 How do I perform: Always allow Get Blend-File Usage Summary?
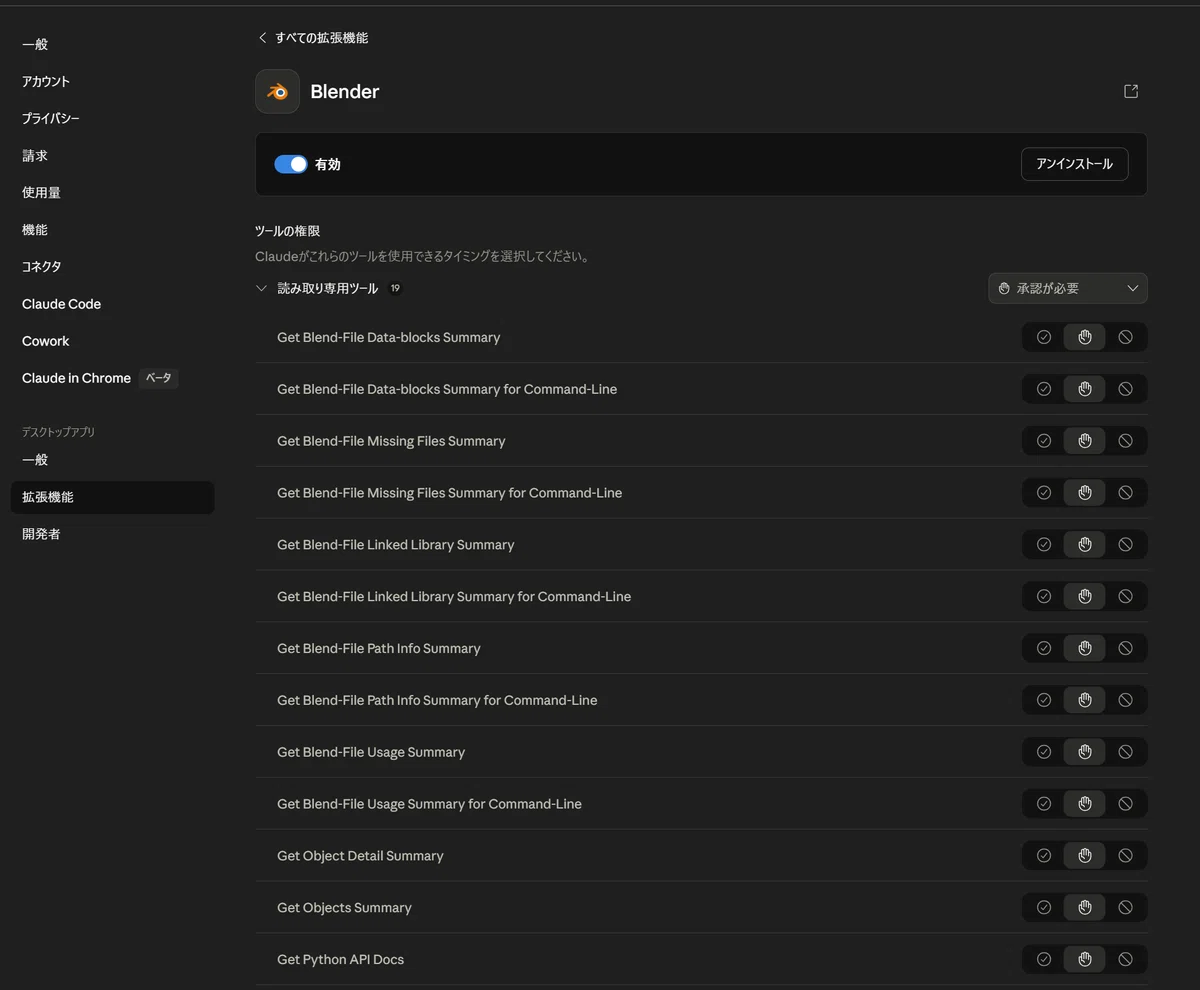coord(1044,752)
